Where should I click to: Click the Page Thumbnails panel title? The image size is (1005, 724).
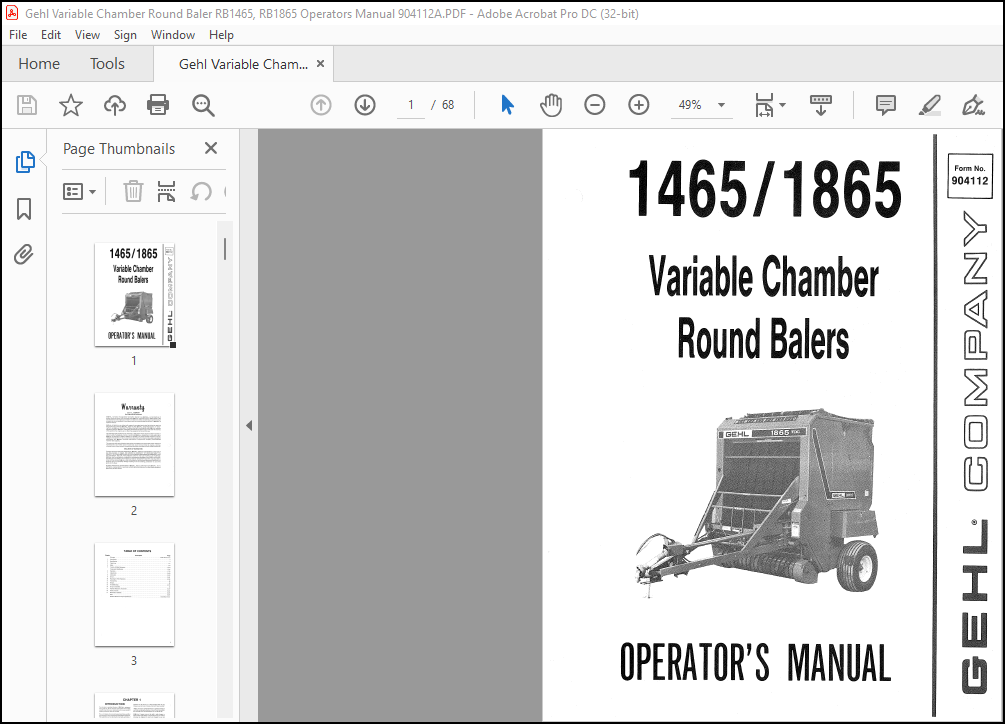119,149
